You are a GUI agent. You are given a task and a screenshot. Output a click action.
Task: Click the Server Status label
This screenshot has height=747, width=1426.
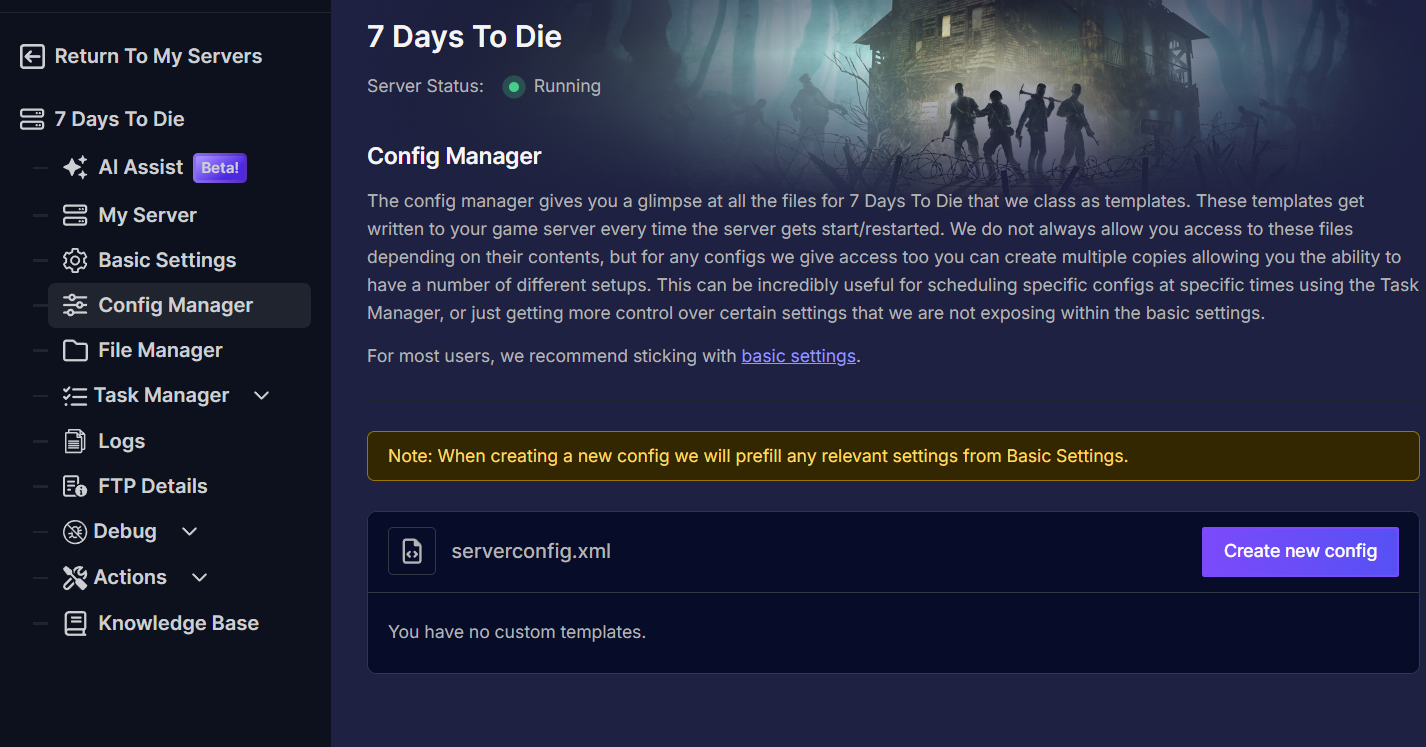(x=425, y=86)
